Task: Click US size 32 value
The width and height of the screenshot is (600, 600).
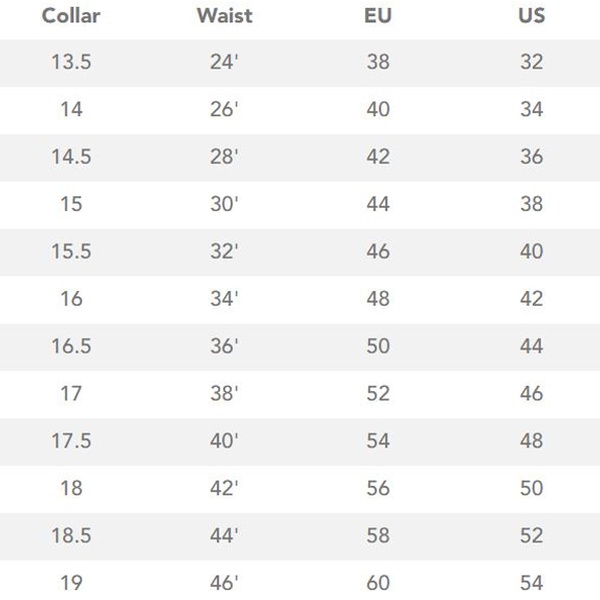Action: (x=531, y=62)
